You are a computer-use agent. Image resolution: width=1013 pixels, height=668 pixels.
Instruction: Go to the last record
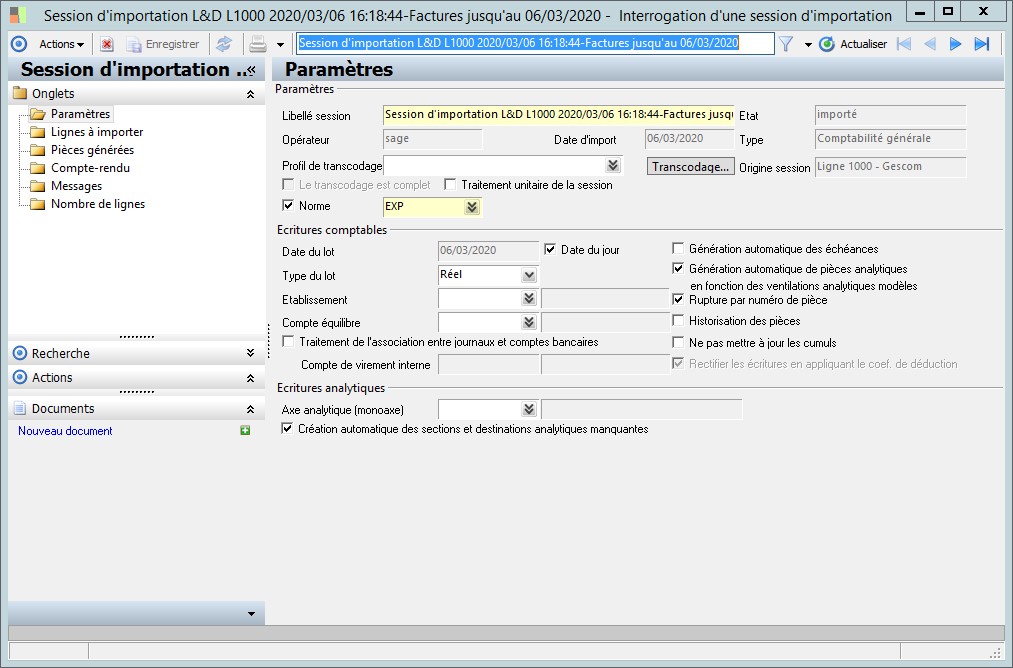[x=982, y=44]
